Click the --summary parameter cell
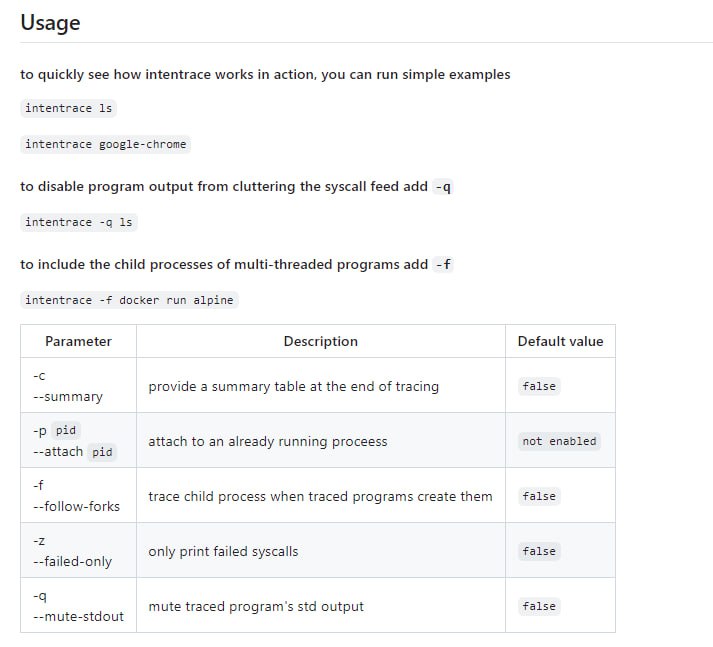 click(68, 396)
